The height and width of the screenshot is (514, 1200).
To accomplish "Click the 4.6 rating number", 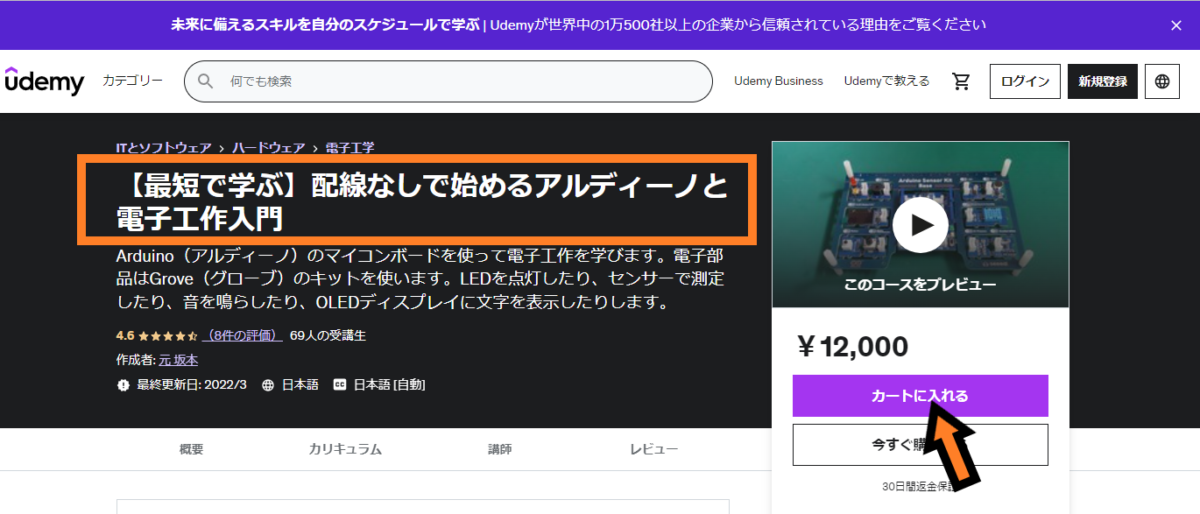I will point(125,336).
